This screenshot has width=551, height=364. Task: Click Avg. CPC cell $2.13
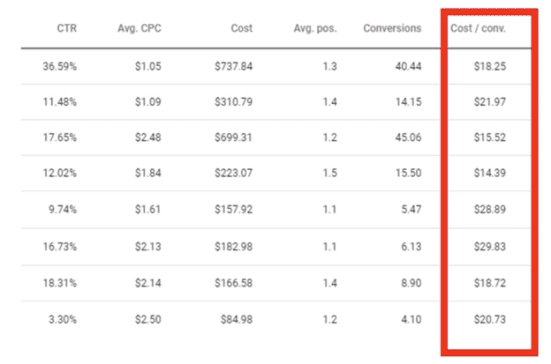[148, 247]
